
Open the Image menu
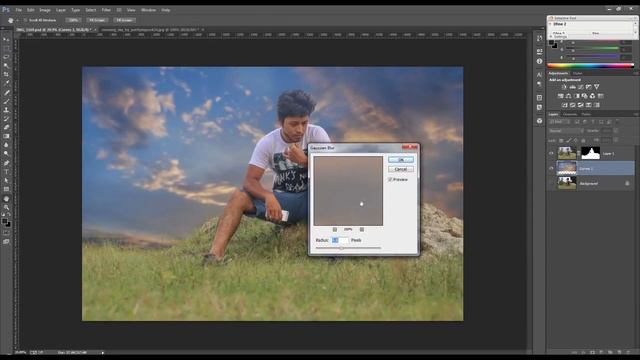pyautogui.click(x=45, y=10)
